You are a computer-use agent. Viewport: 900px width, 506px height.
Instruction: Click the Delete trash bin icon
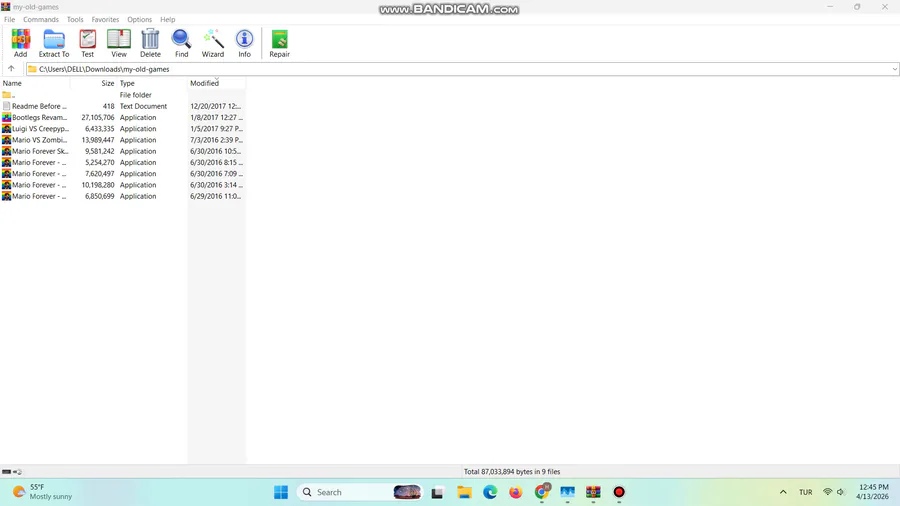pyautogui.click(x=150, y=43)
